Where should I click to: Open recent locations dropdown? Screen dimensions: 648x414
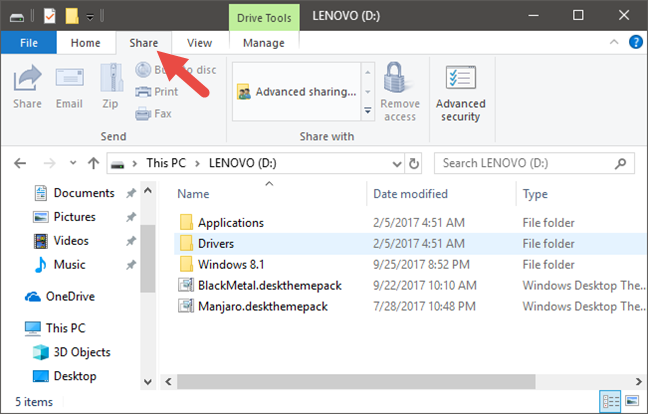[73, 163]
